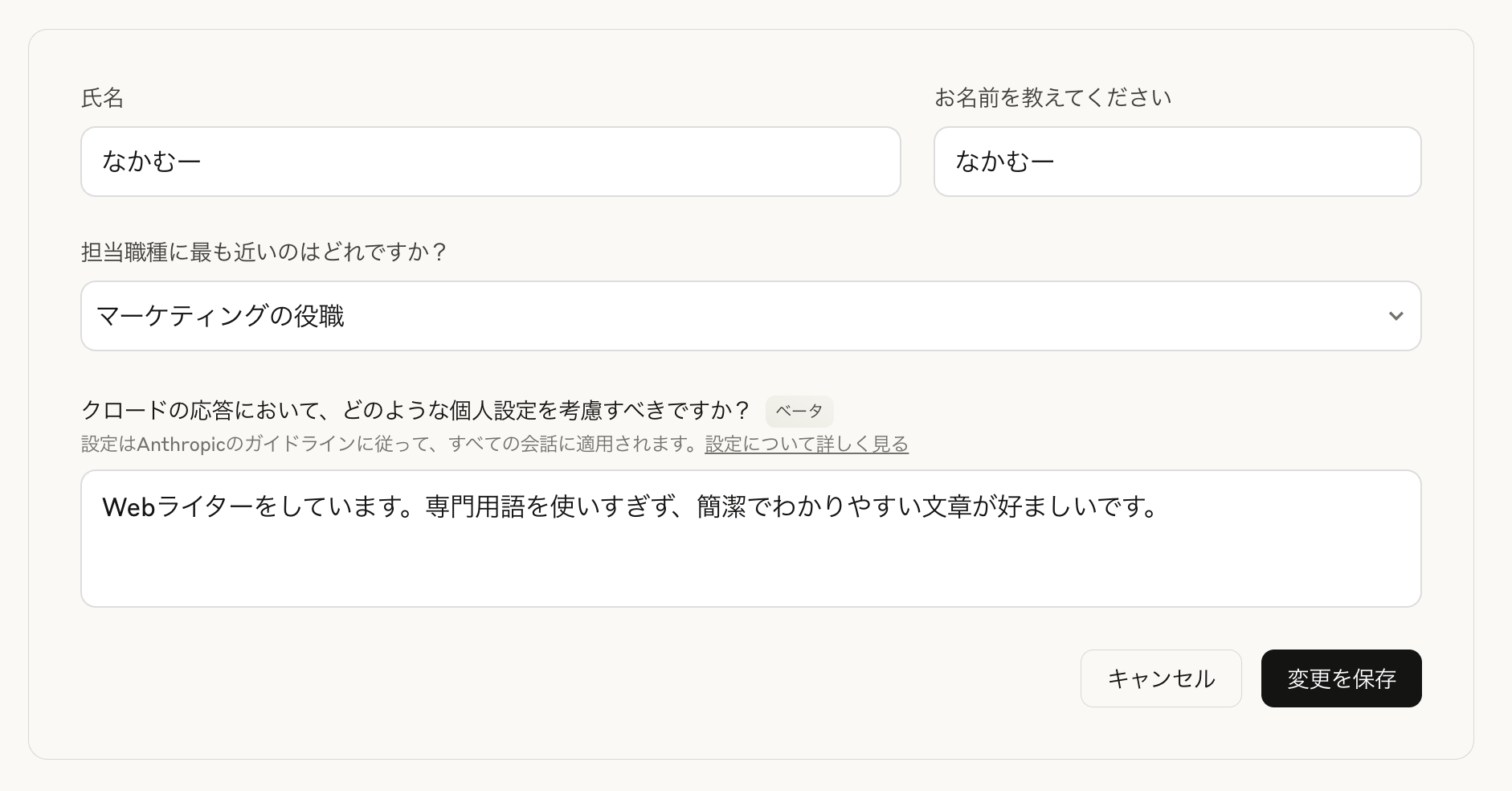Place cursor after なかむー in 氏名 field
This screenshot has width=1512, height=791.
coord(202,162)
